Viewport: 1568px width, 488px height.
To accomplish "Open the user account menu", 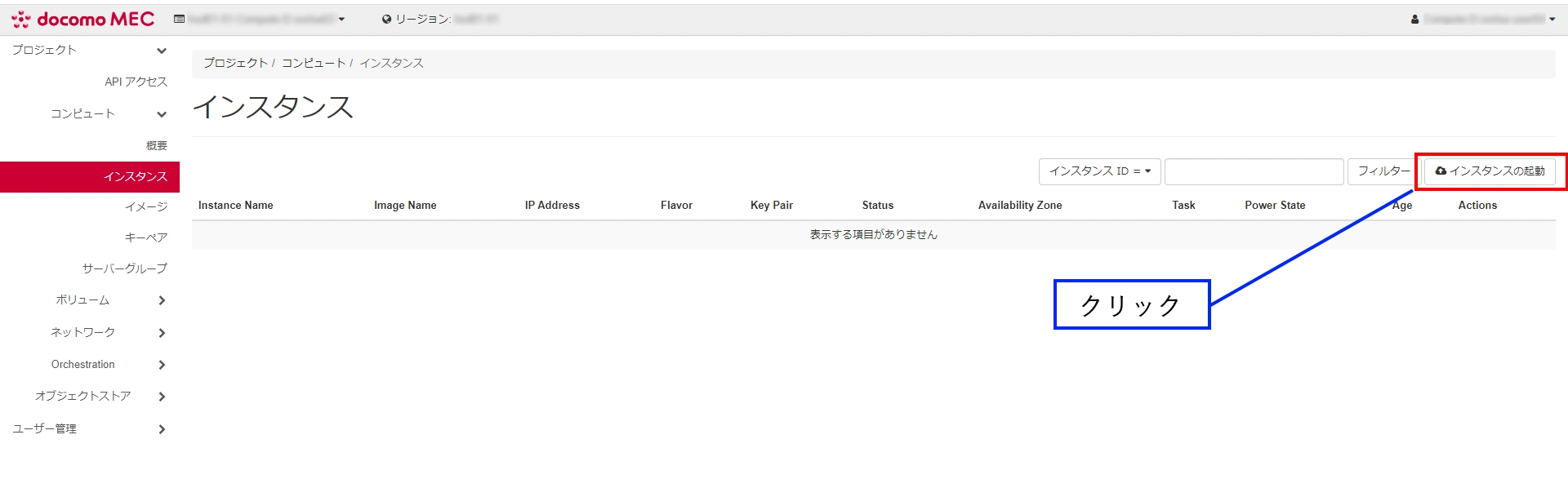I will 1482,19.
